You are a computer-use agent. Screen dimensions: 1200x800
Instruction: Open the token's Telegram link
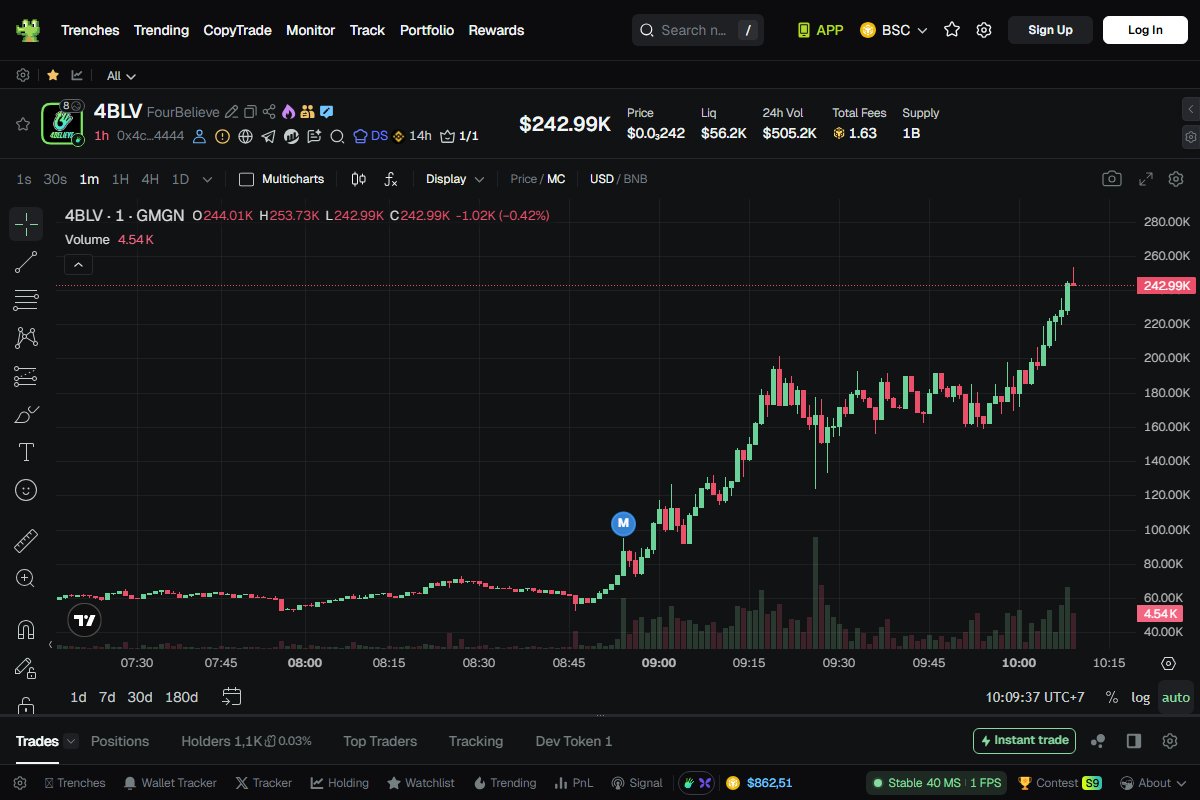pos(268,136)
